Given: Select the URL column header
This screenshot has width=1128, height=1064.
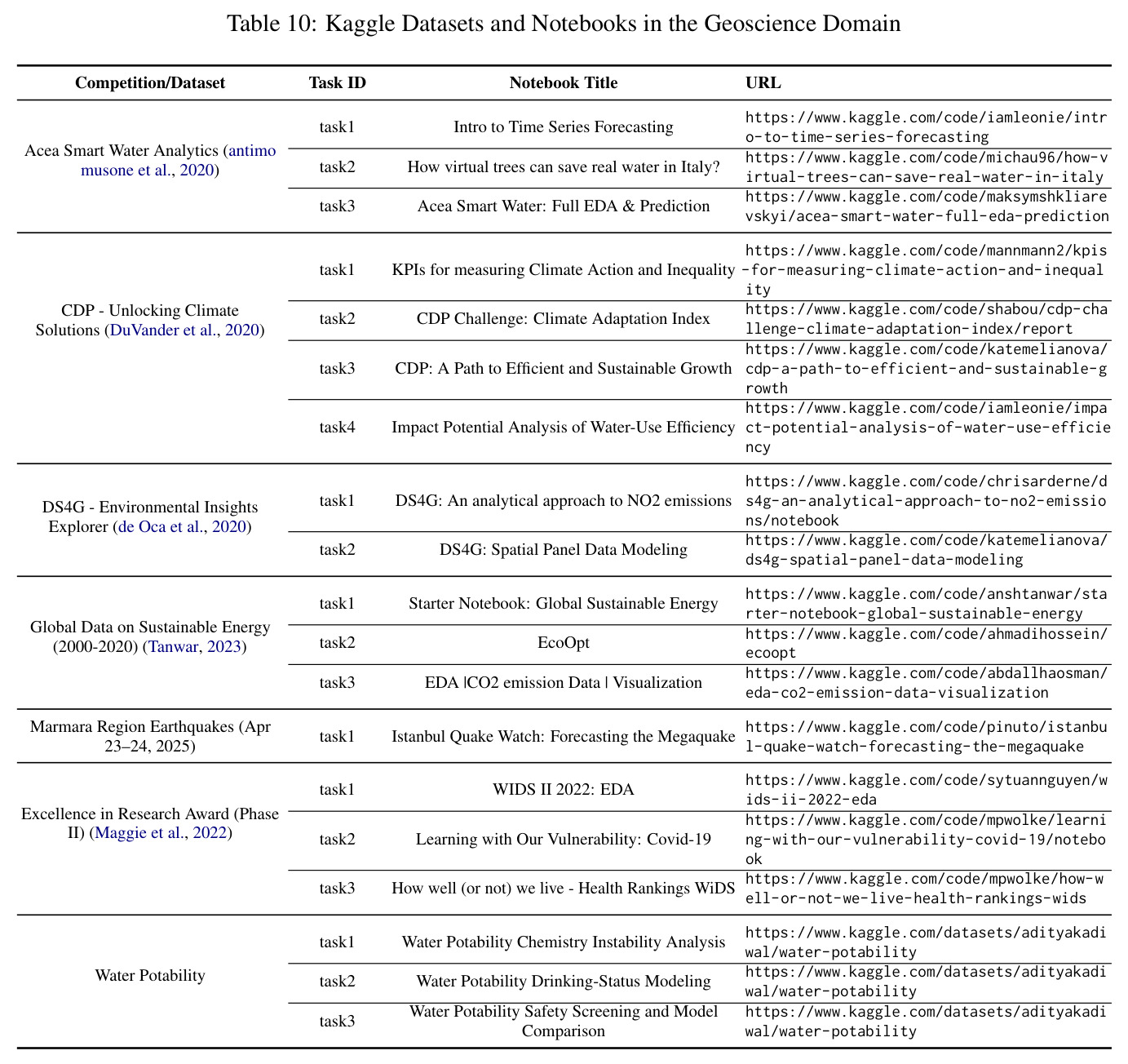Looking at the screenshot, I should (x=763, y=82).
